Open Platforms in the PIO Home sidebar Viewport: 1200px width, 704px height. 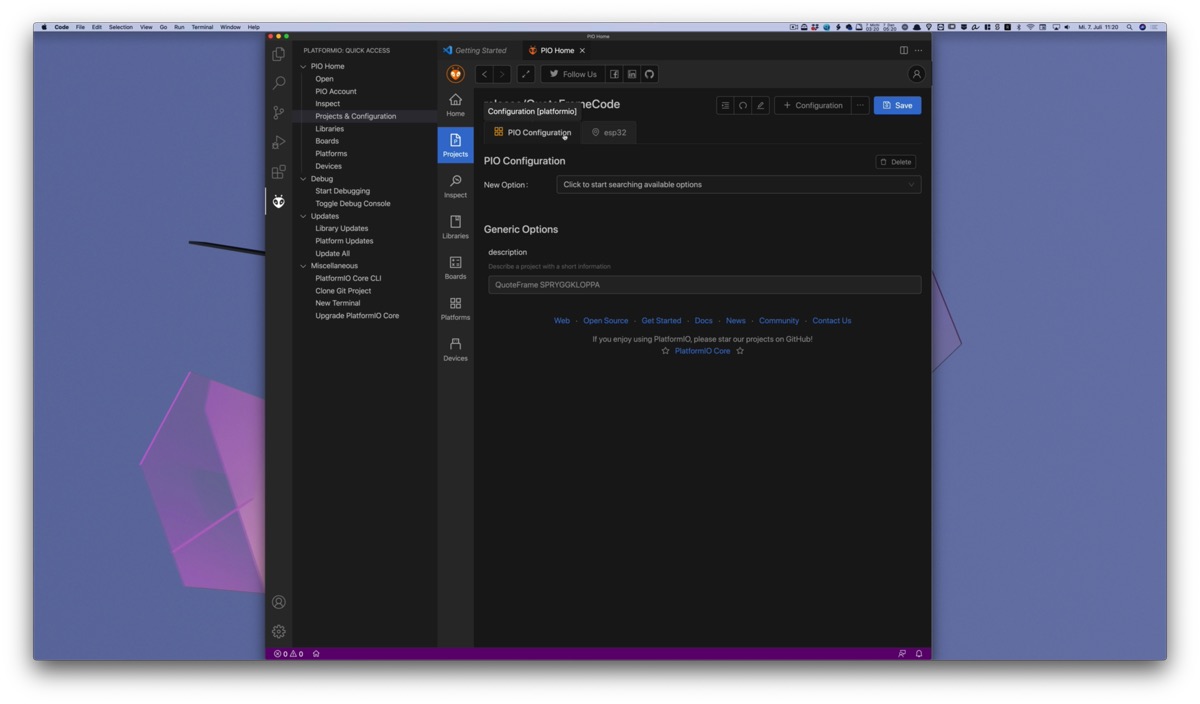[455, 309]
